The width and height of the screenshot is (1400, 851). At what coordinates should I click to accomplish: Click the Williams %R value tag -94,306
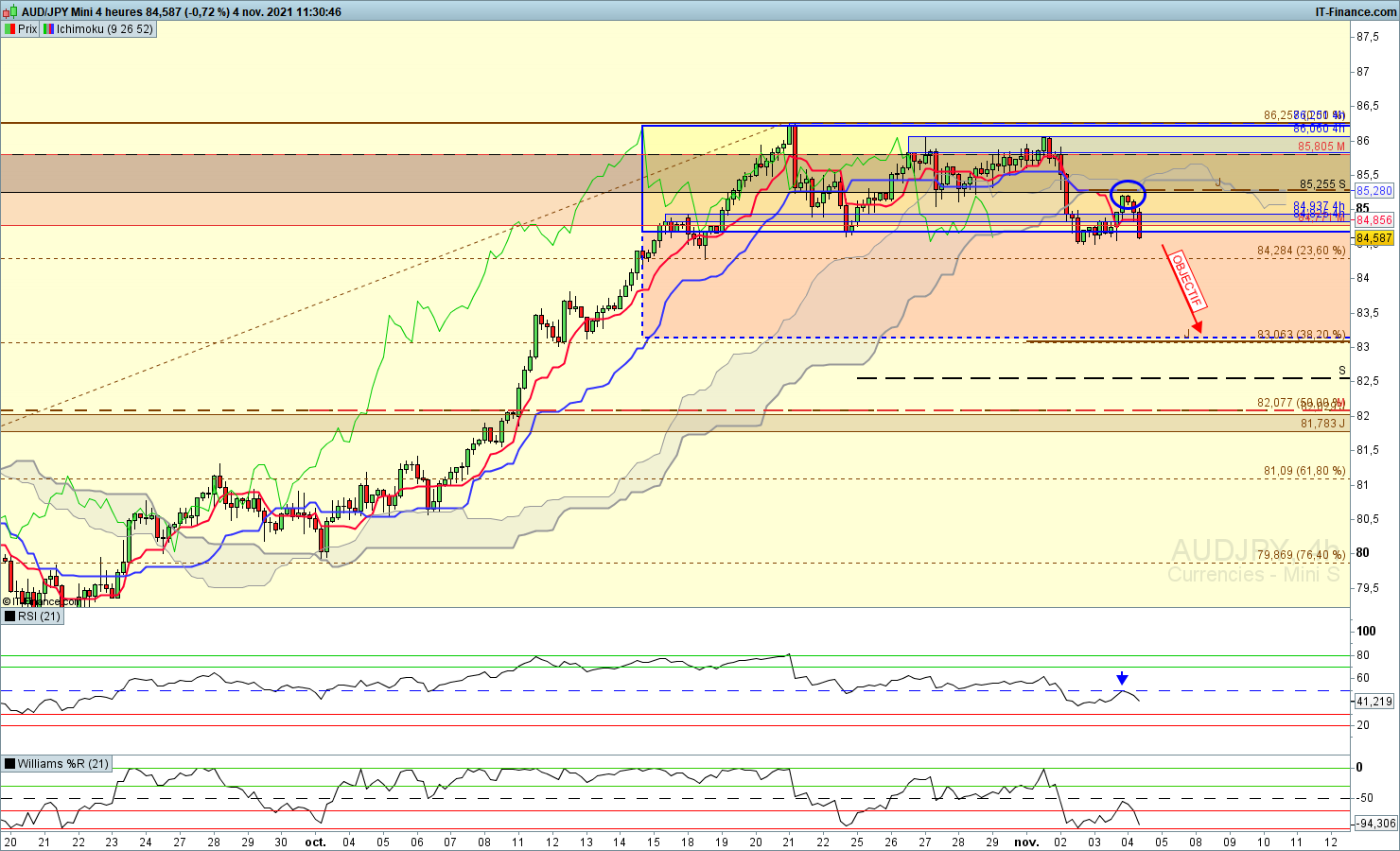1374,824
